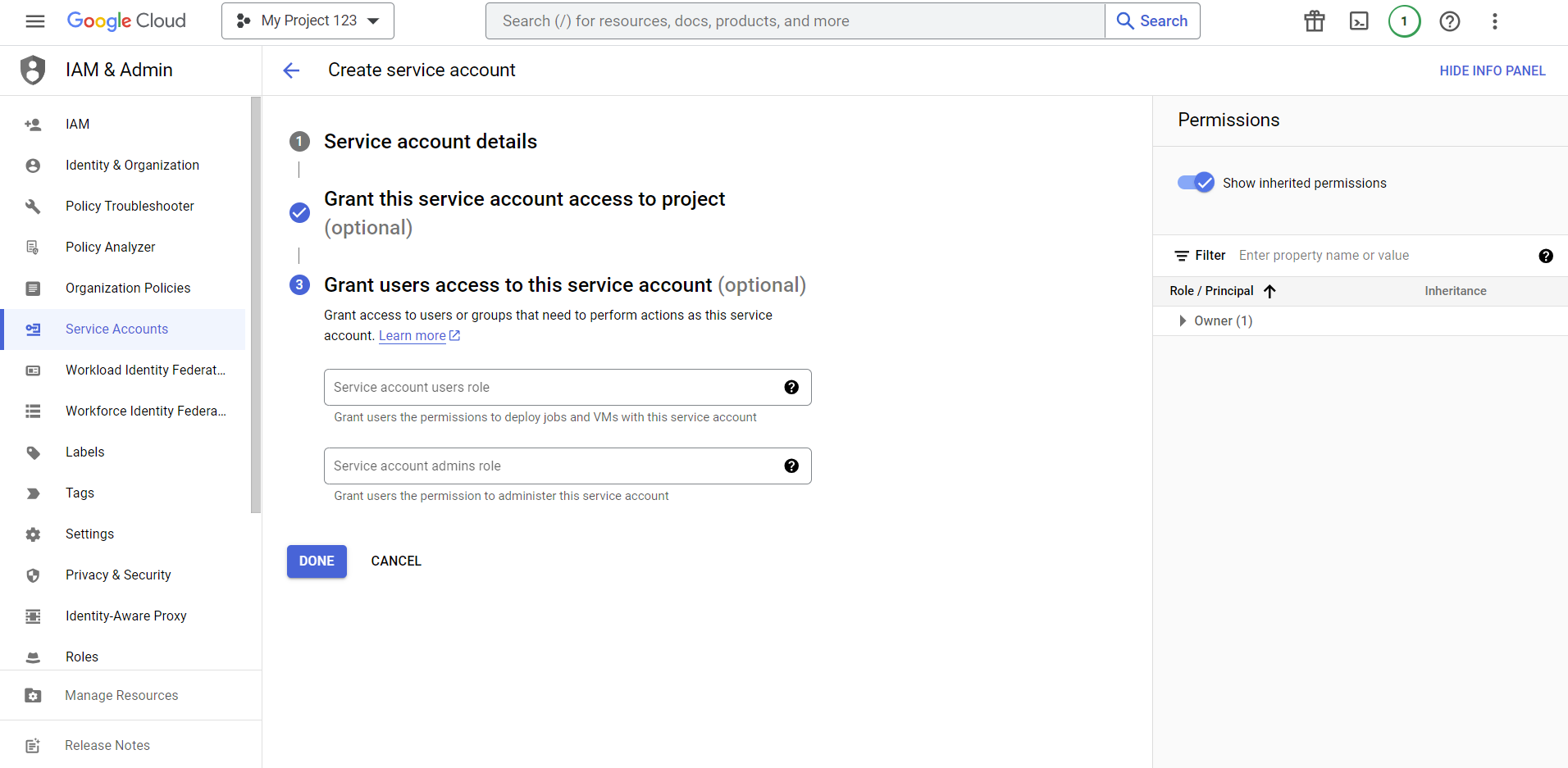Select Organization Policies in sidebar

coord(128,289)
